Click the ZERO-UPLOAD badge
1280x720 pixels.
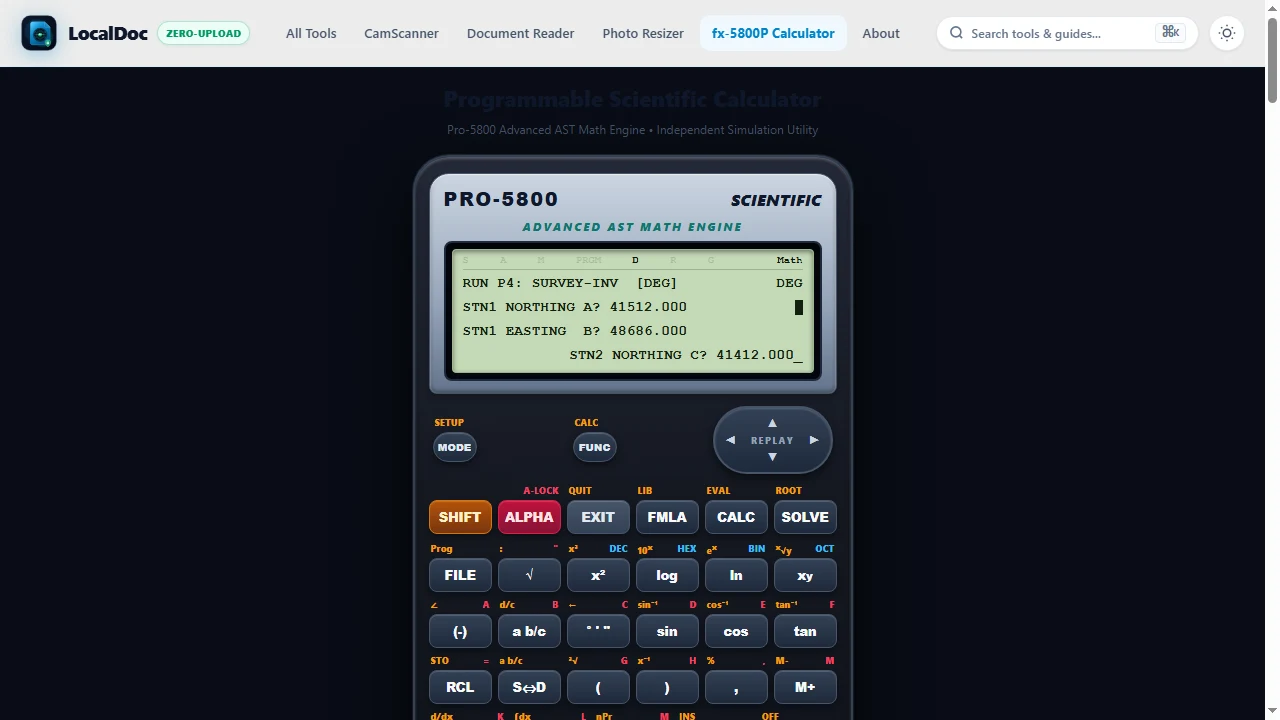pyautogui.click(x=204, y=33)
